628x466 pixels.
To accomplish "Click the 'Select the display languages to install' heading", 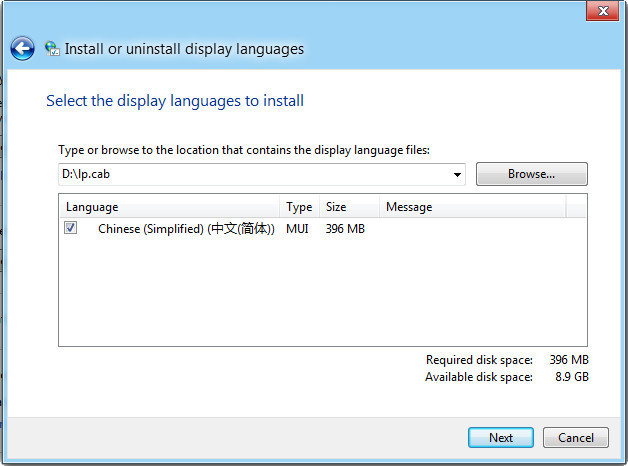I will pyautogui.click(x=175, y=100).
